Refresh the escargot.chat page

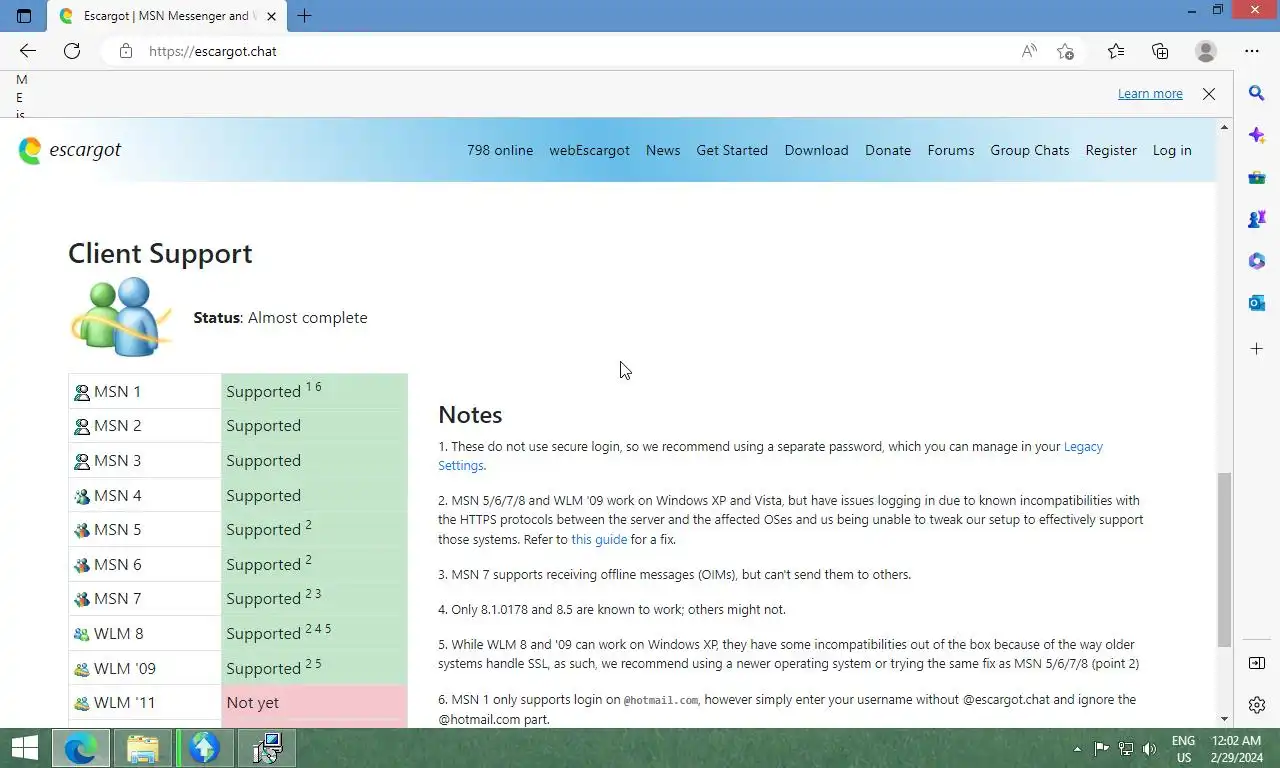[x=72, y=51]
